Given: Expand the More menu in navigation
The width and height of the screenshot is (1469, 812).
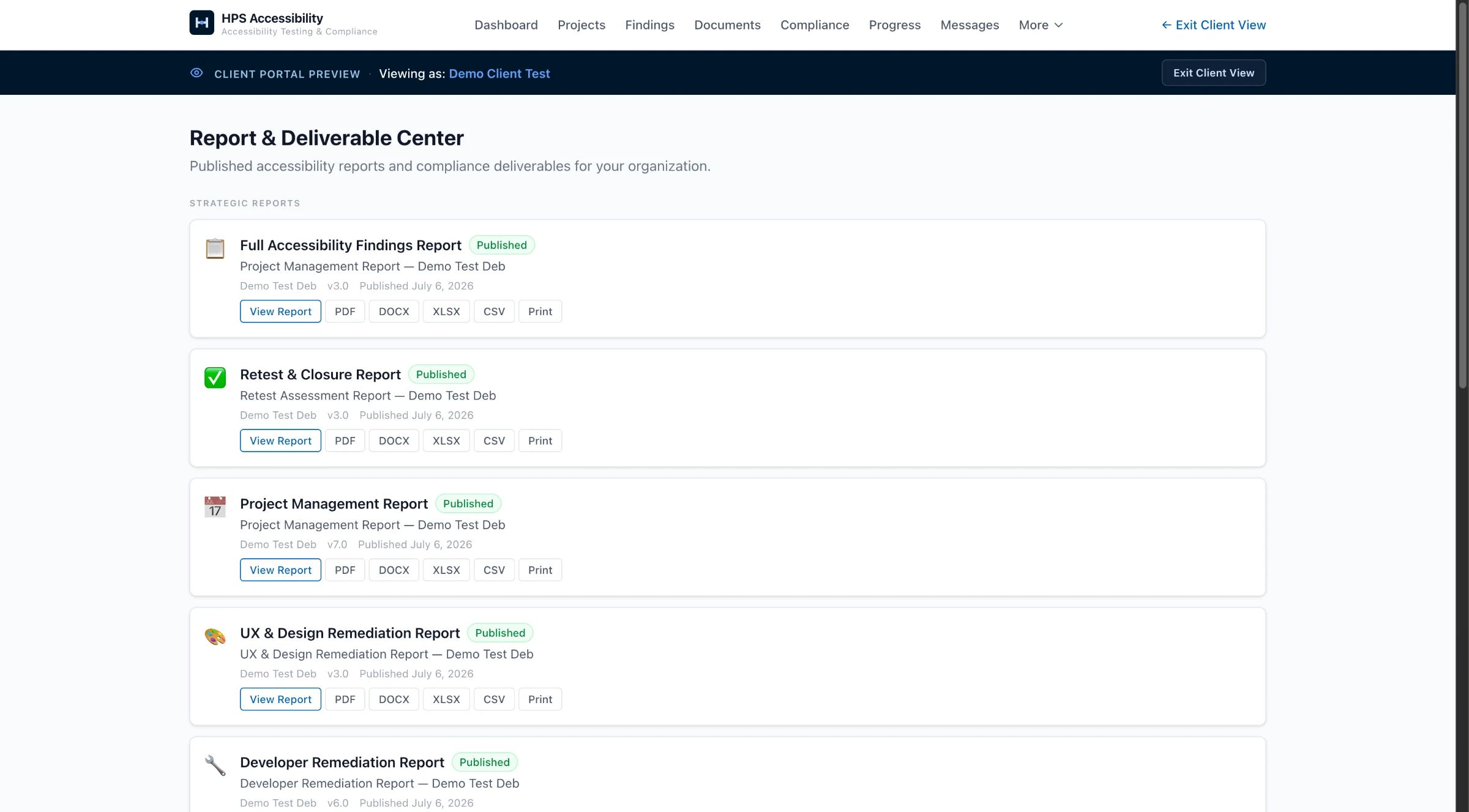Looking at the screenshot, I should point(1041,25).
